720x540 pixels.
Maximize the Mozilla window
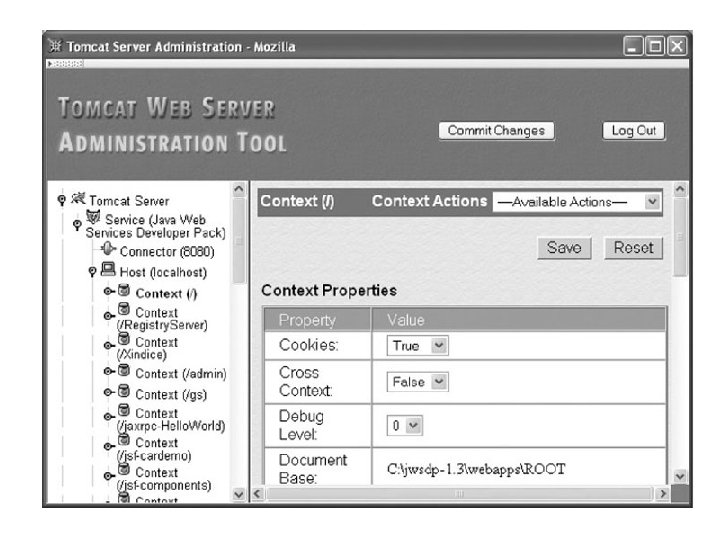coord(655,46)
